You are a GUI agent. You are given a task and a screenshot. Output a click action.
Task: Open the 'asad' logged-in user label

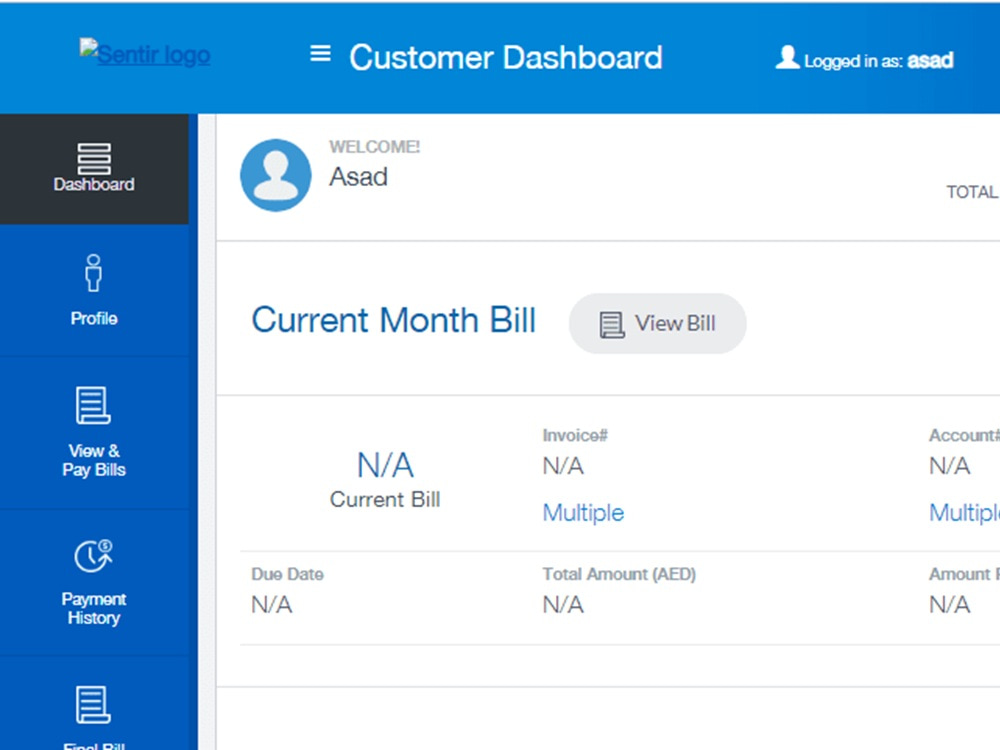pos(930,61)
